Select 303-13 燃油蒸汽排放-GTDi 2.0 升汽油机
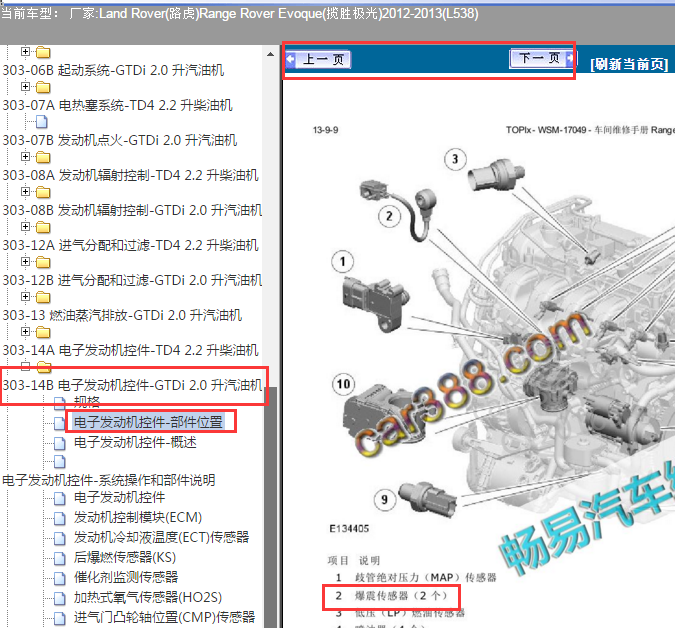The height and width of the screenshot is (628, 675). pyautogui.click(x=122, y=315)
